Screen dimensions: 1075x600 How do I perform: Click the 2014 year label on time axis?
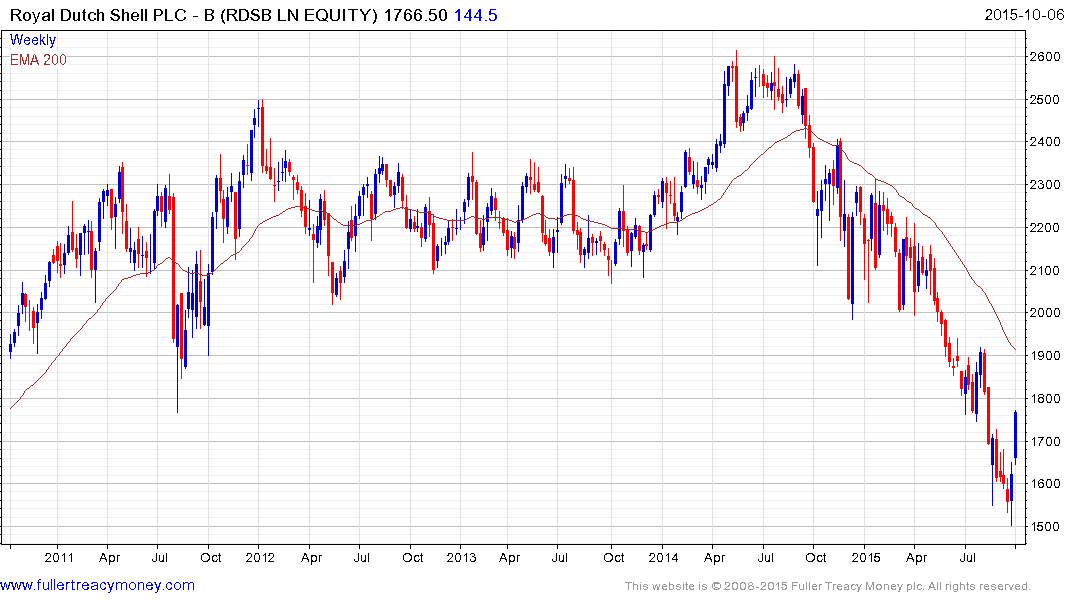pyautogui.click(x=664, y=557)
